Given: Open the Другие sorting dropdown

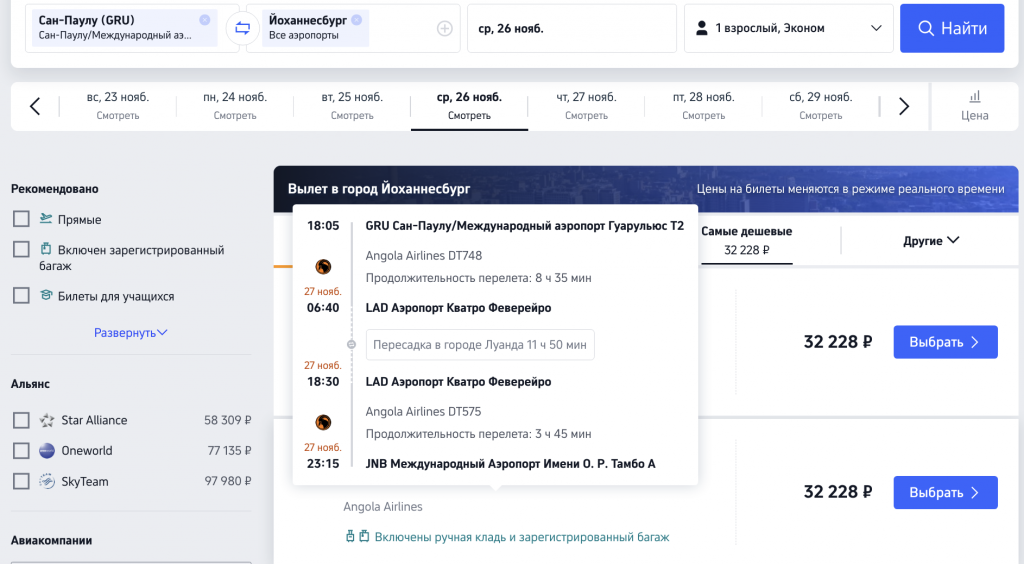Looking at the screenshot, I should (931, 240).
